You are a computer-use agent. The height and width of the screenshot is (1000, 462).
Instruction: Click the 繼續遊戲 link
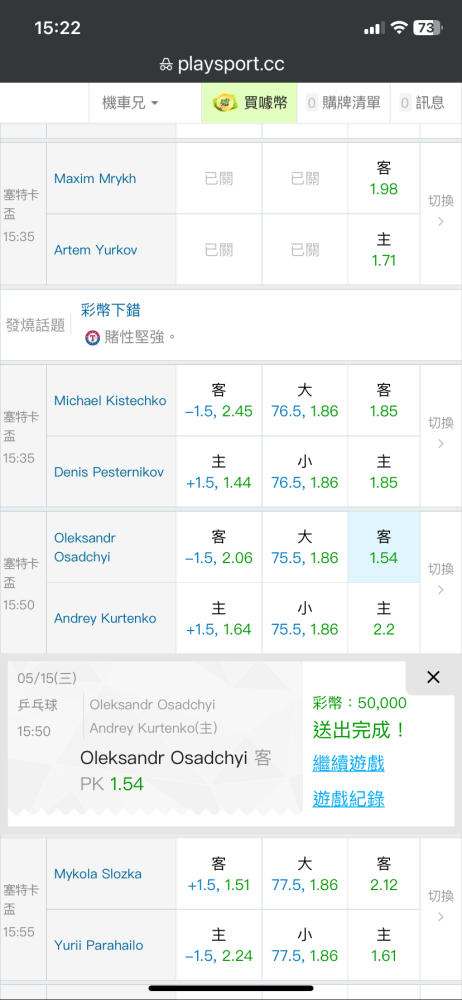pos(348,763)
